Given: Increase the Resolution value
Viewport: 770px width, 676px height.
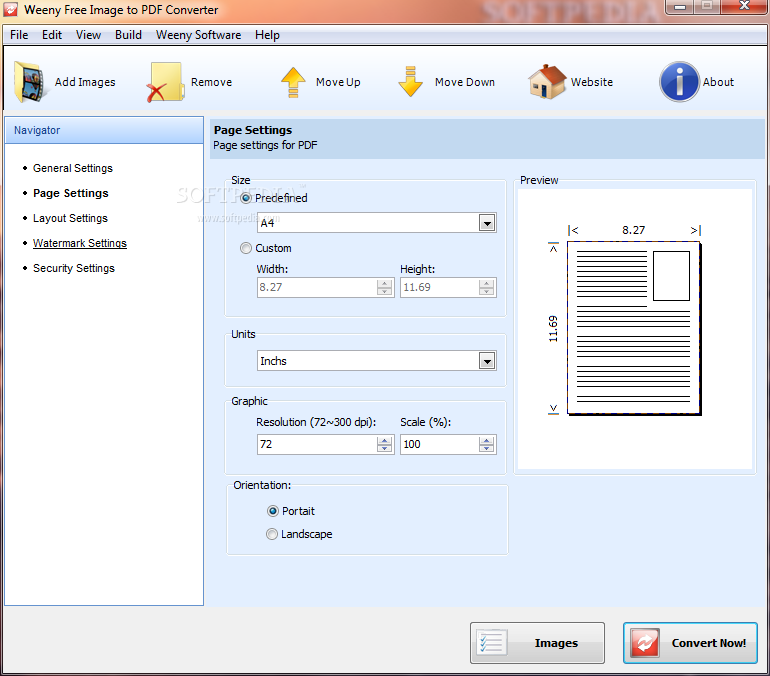Looking at the screenshot, I should tap(385, 440).
